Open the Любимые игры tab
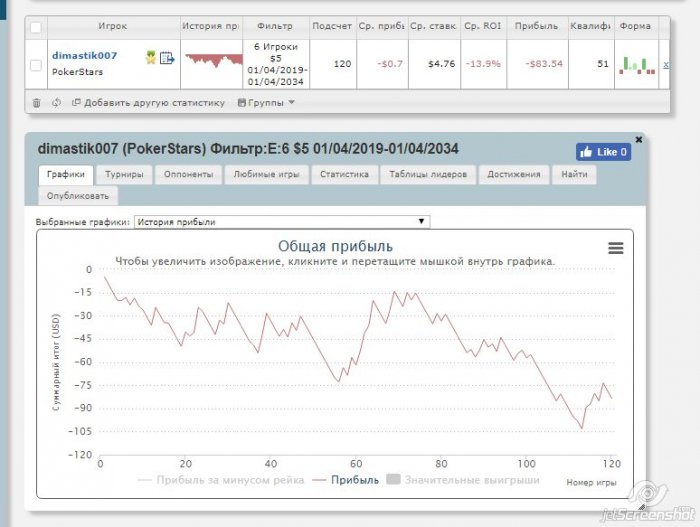The height and width of the screenshot is (527, 700). pyautogui.click(x=267, y=174)
